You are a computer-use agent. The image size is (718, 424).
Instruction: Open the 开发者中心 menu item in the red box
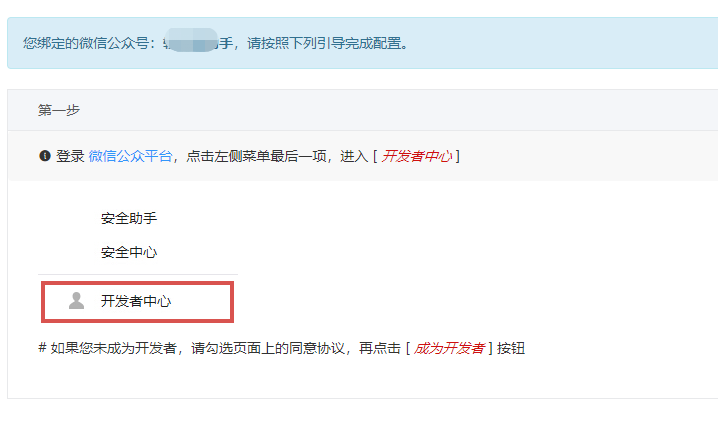[137, 302]
